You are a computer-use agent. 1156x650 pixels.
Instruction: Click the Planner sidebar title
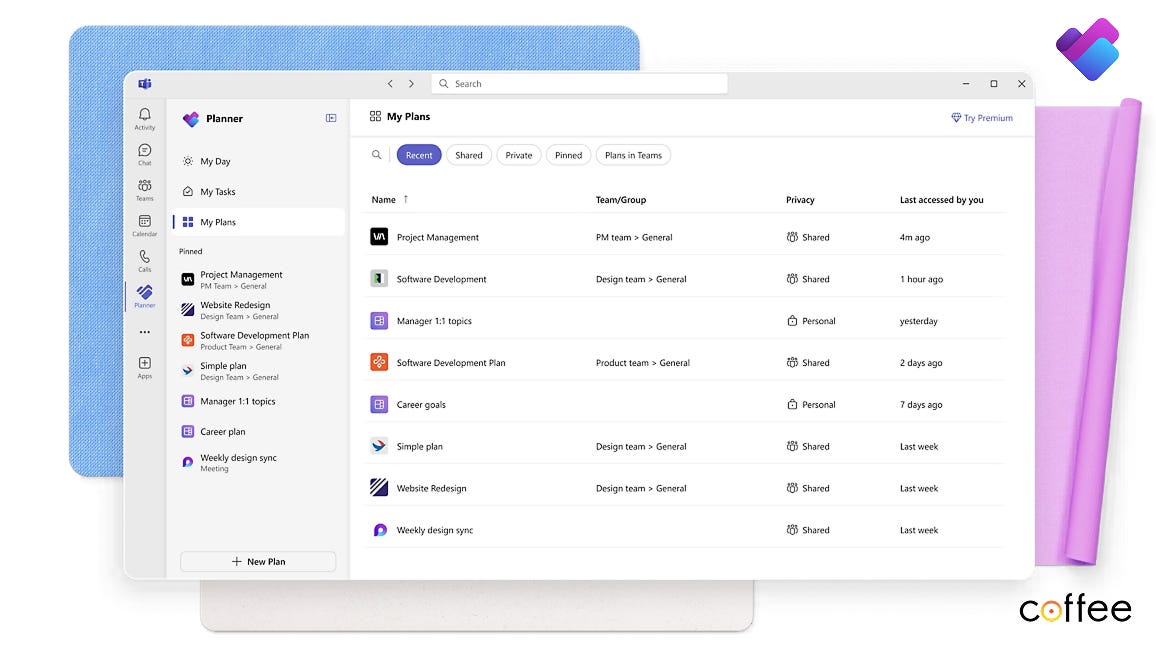coord(224,119)
